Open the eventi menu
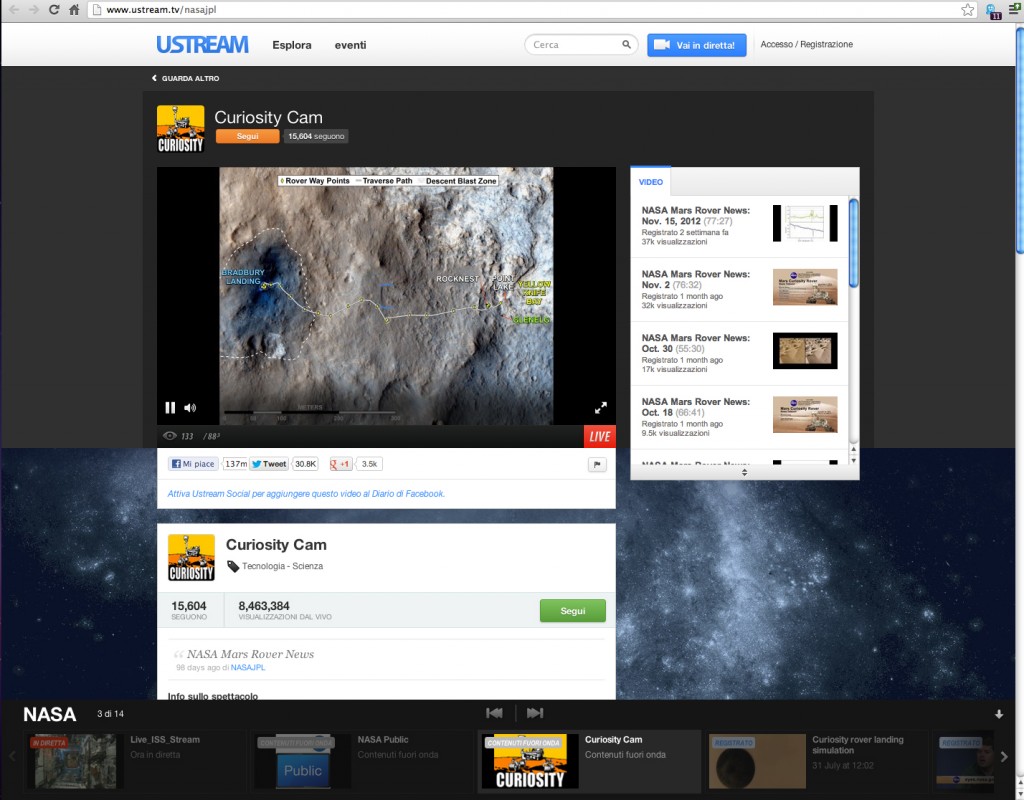Image resolution: width=1024 pixels, height=800 pixels. point(351,45)
